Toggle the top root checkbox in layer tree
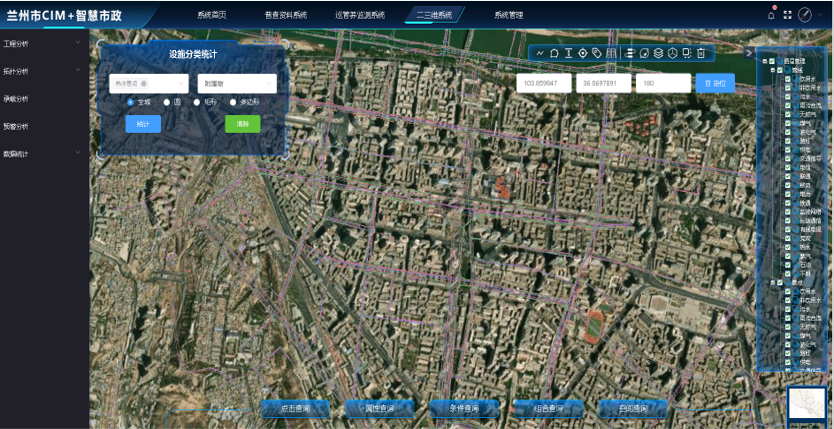 click(772, 61)
